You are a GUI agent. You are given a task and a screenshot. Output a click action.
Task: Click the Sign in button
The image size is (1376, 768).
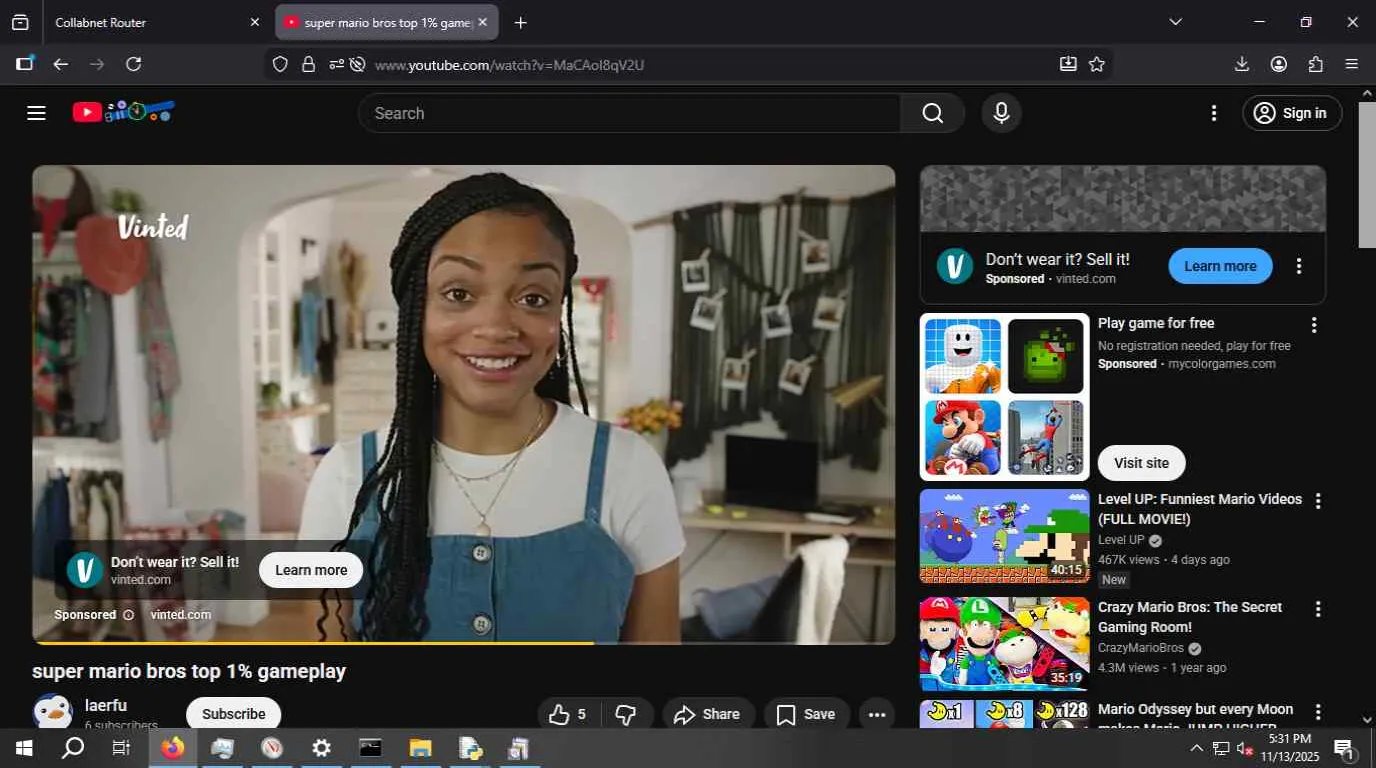pyautogui.click(x=1292, y=113)
